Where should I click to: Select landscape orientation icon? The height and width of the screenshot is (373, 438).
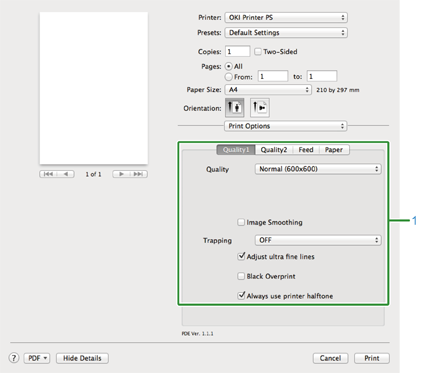tap(260, 108)
